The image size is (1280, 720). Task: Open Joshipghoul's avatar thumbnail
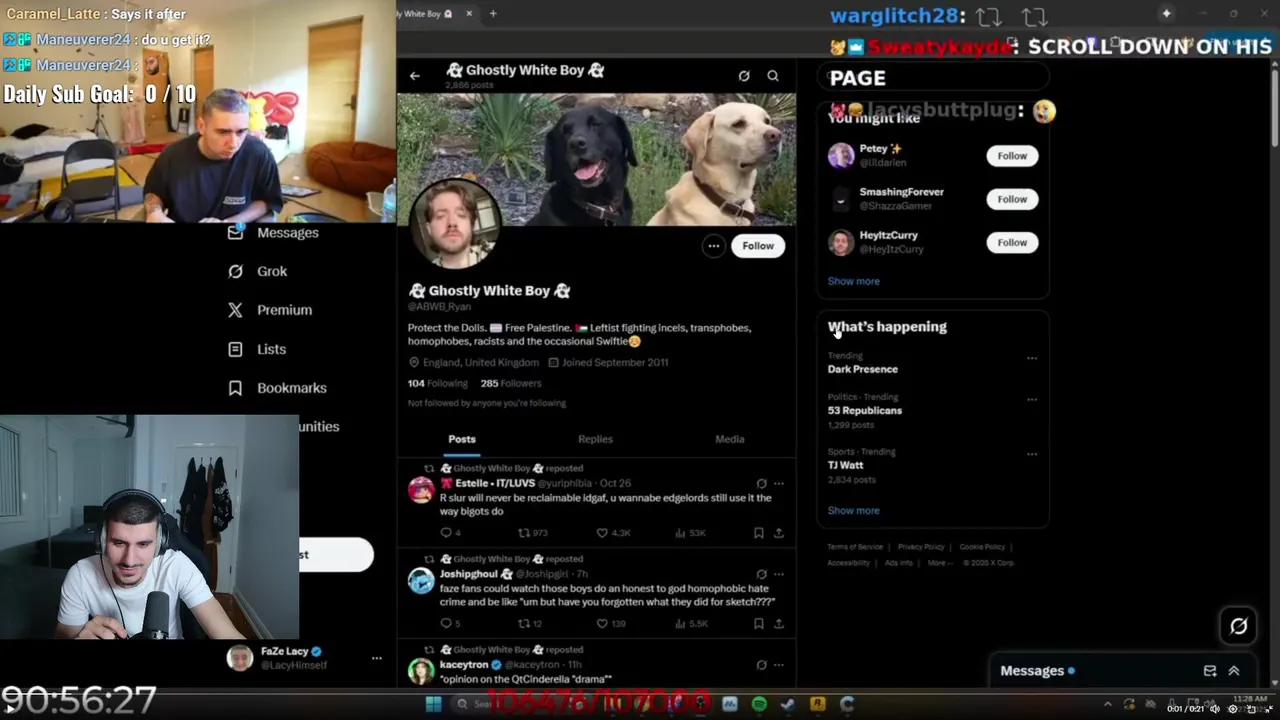(x=421, y=581)
